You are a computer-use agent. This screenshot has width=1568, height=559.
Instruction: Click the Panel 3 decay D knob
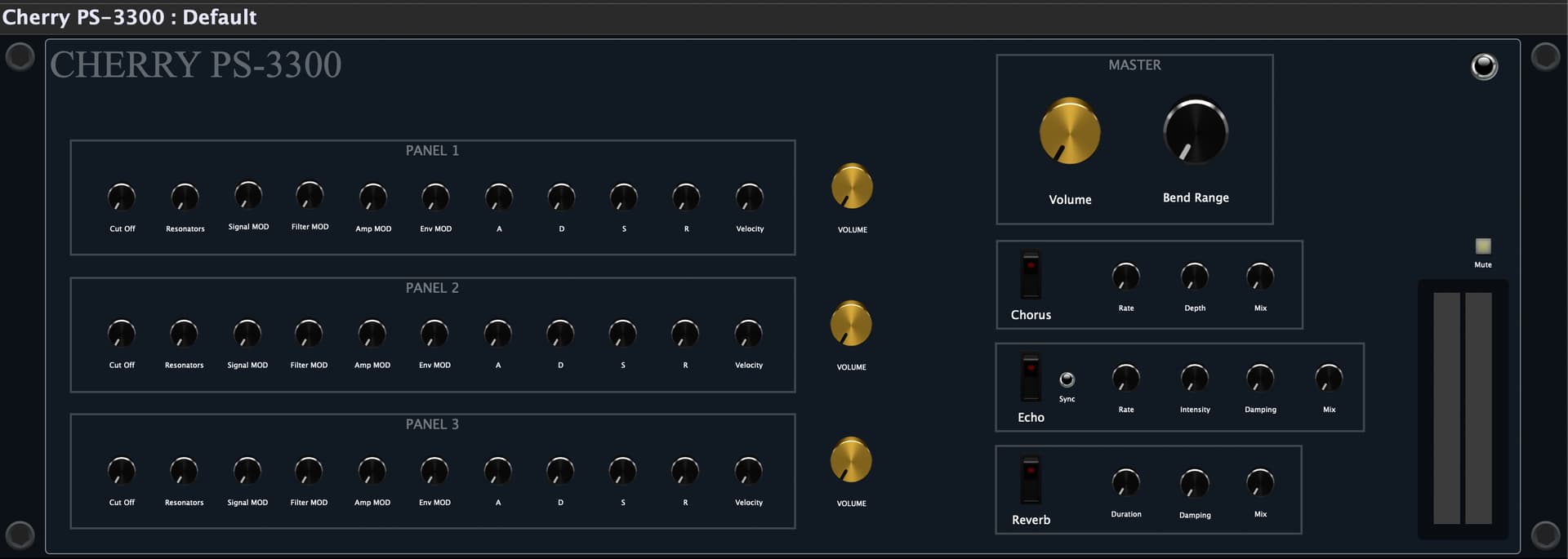560,470
